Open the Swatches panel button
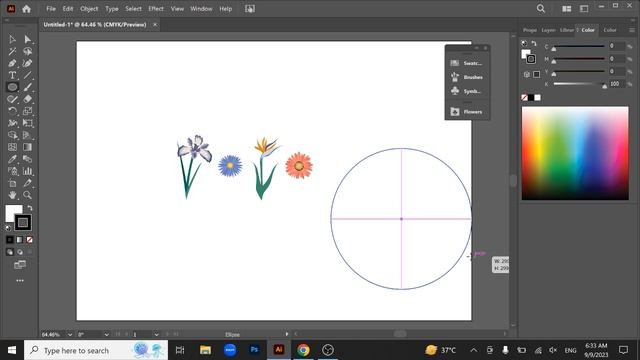Viewport: 640px width, 360px height. pos(467,63)
